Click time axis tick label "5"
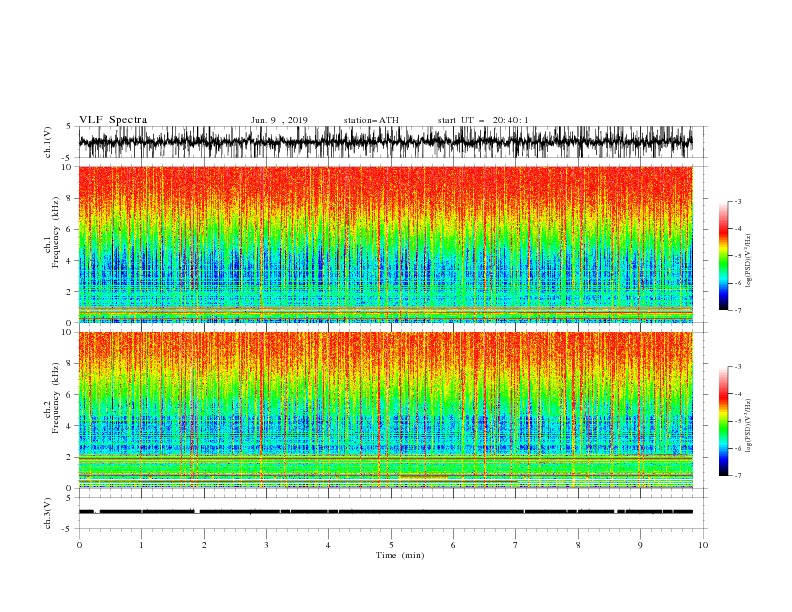The image size is (792, 612). [391, 545]
